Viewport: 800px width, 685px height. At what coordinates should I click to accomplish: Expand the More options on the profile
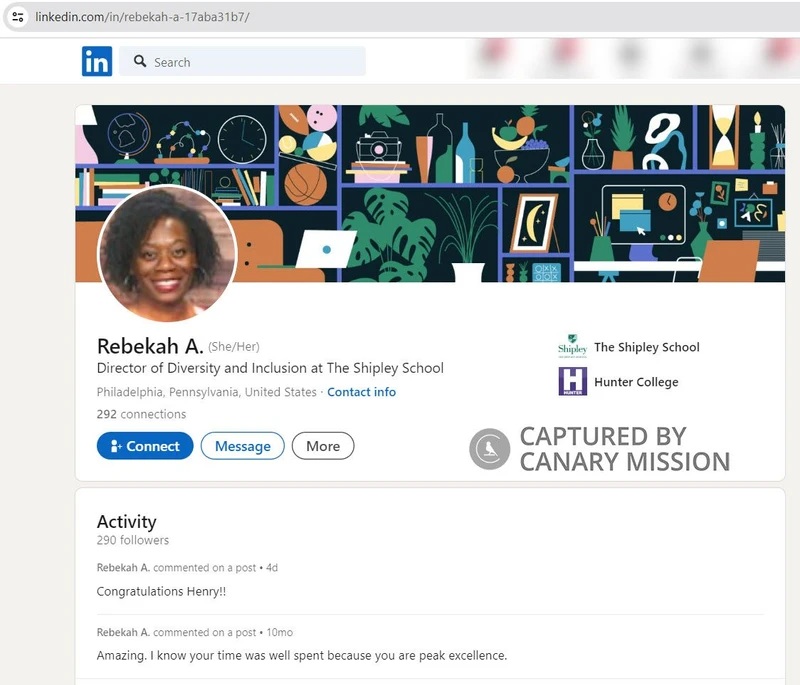[x=322, y=446]
